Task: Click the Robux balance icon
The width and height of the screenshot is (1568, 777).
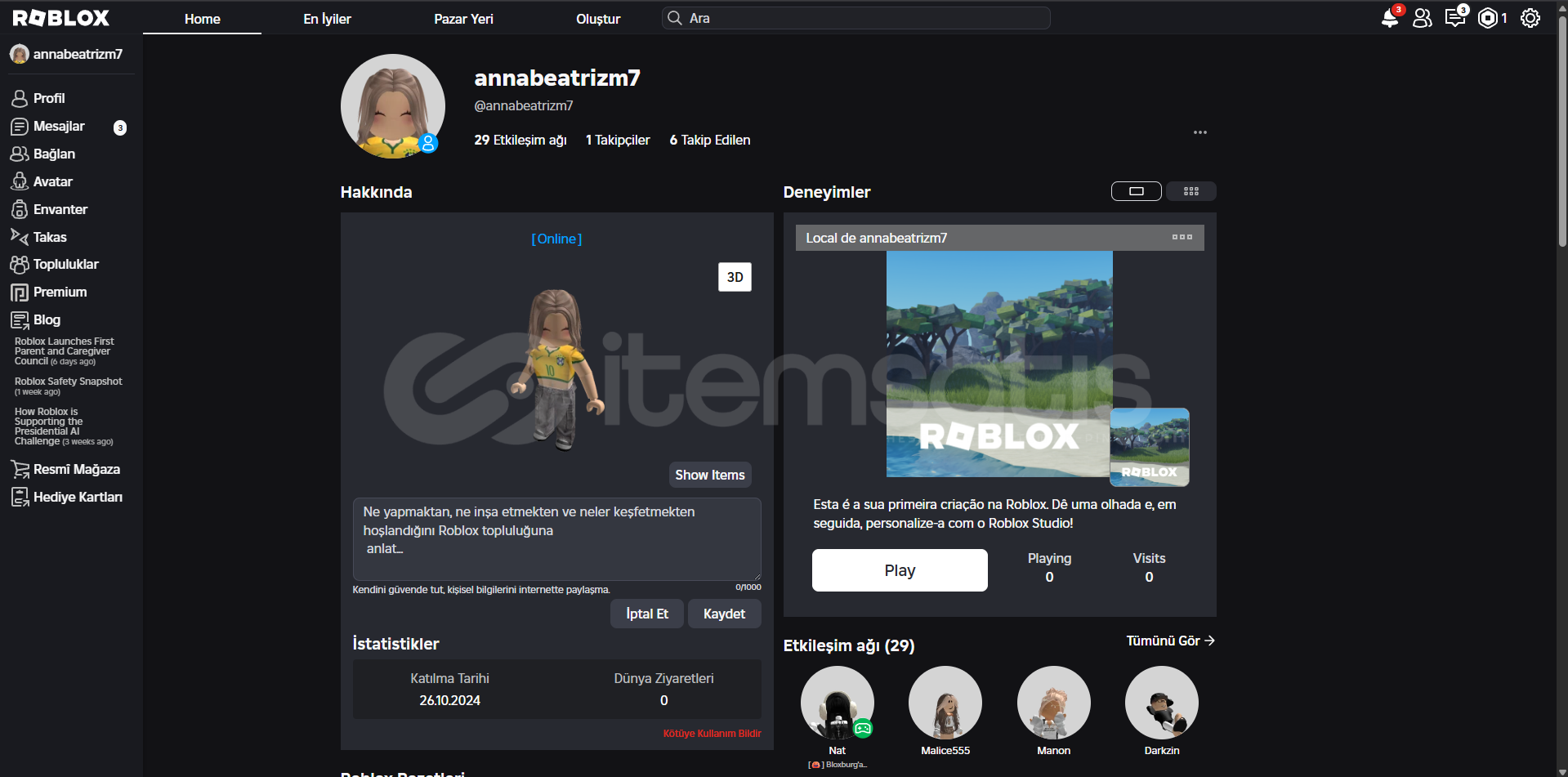Action: [x=1488, y=18]
